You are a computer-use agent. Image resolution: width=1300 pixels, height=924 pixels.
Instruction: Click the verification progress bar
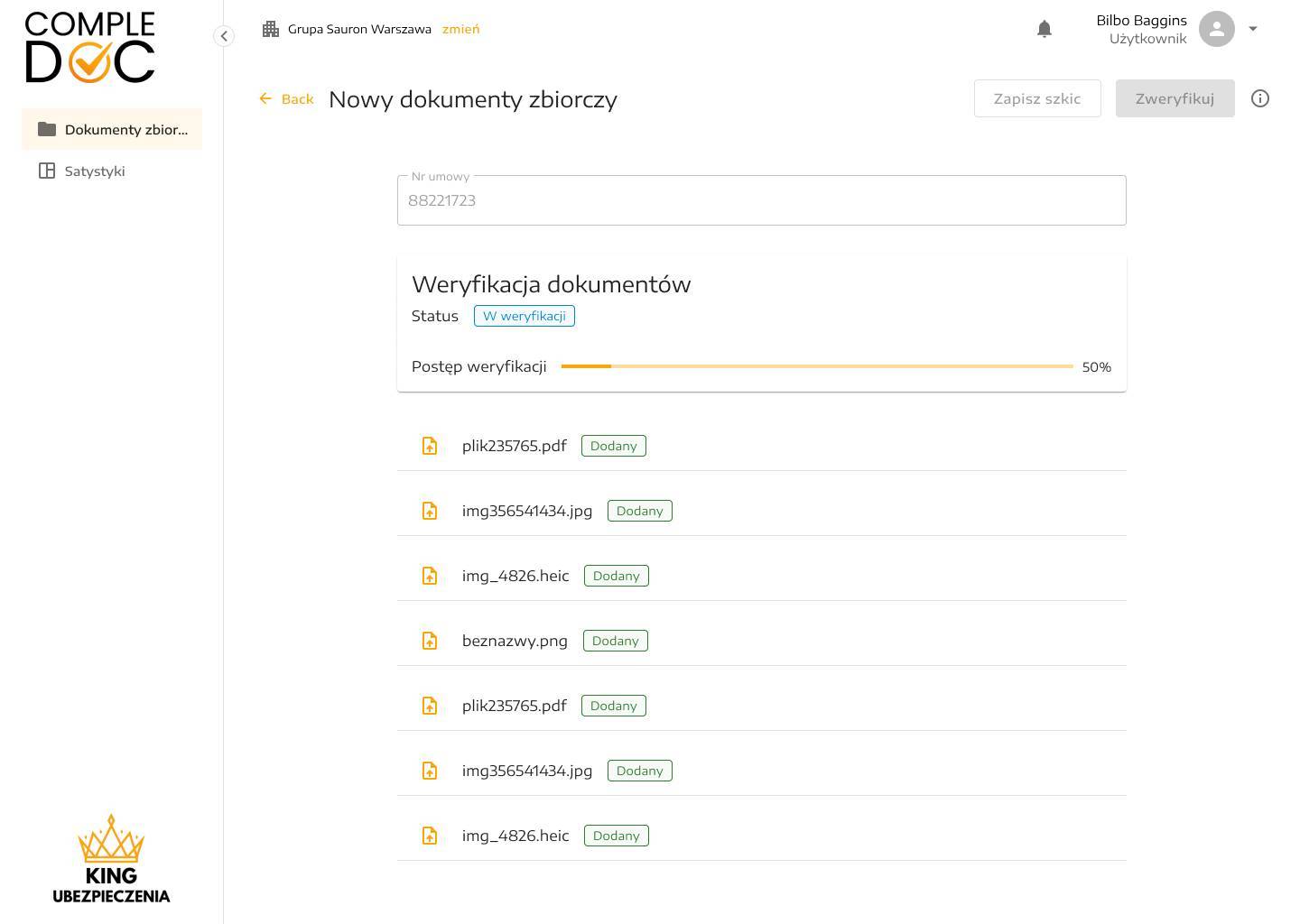[x=817, y=366]
